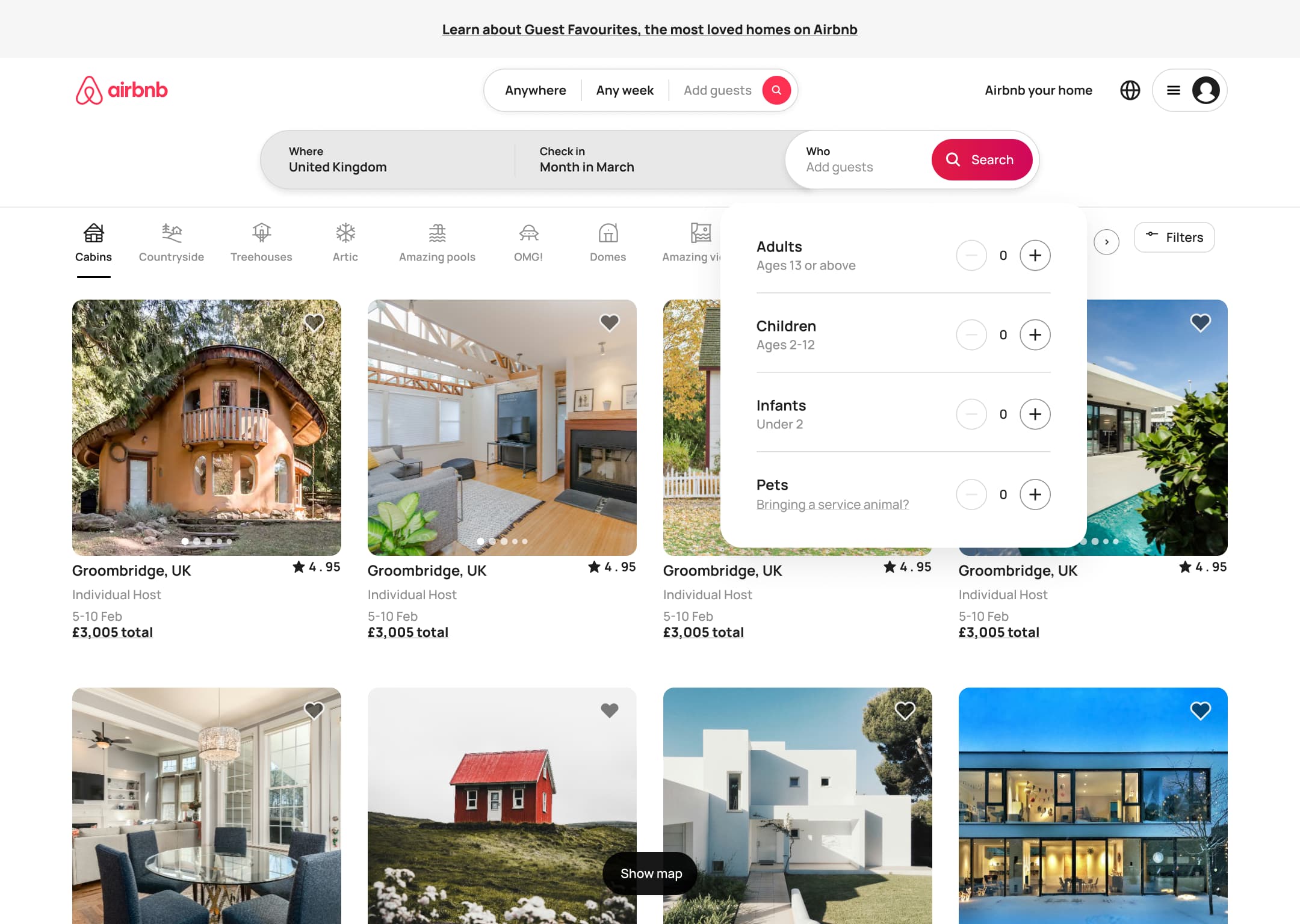Screen dimensions: 1300x924
Task: Favourite the red barn house listing
Action: point(609,710)
